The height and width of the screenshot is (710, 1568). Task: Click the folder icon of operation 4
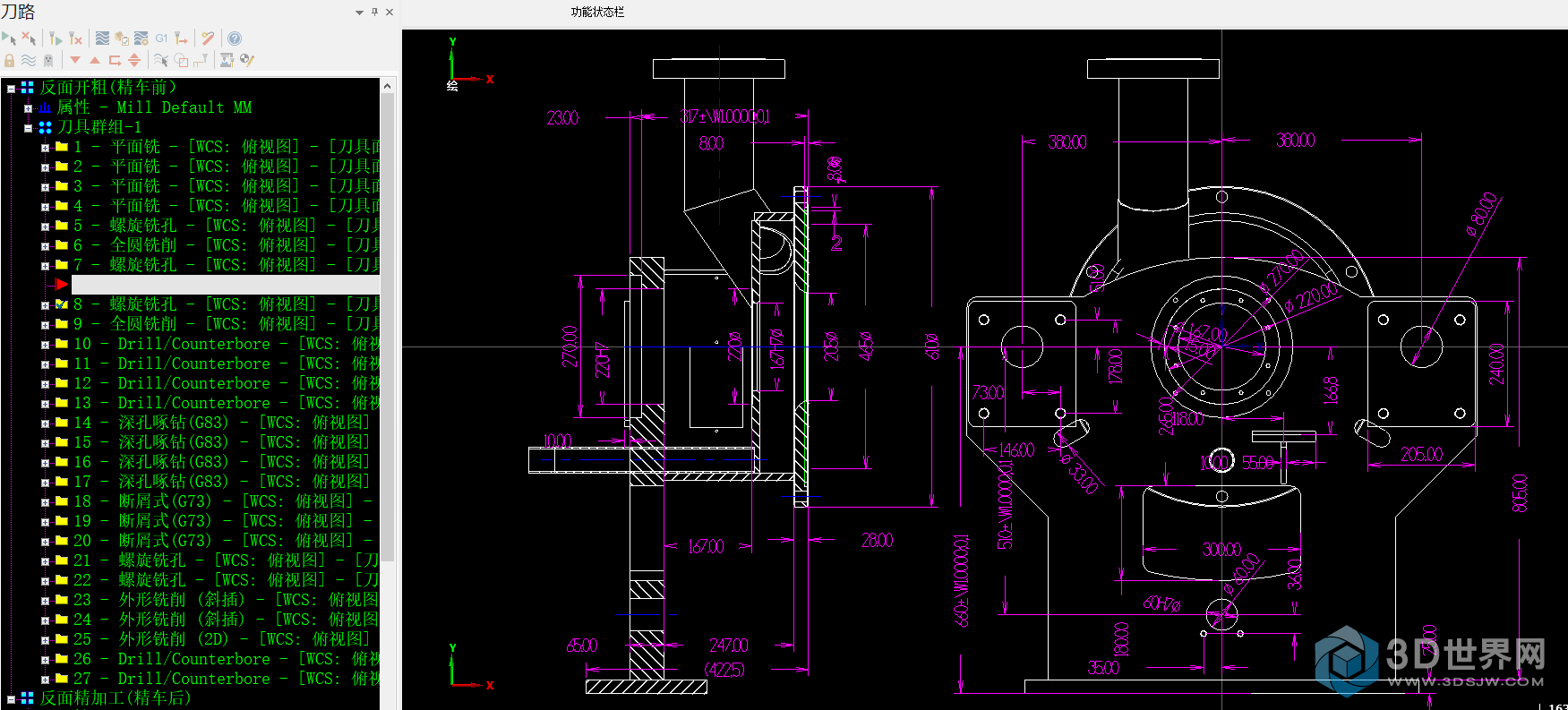[x=62, y=206]
